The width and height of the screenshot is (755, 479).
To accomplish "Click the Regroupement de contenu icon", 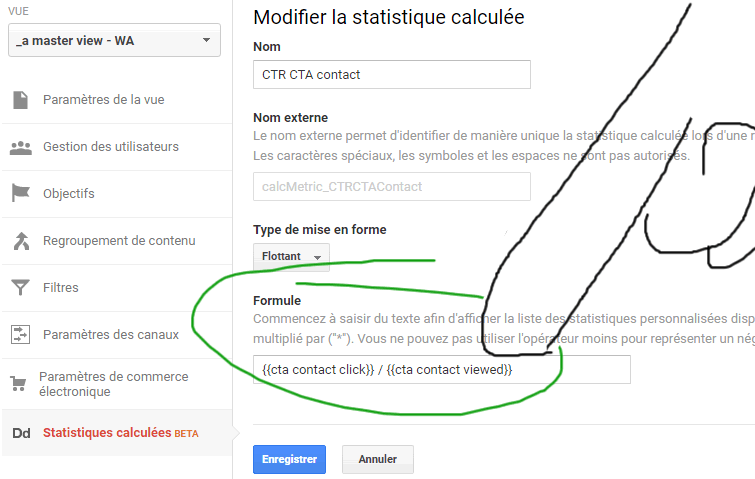I will (x=20, y=241).
